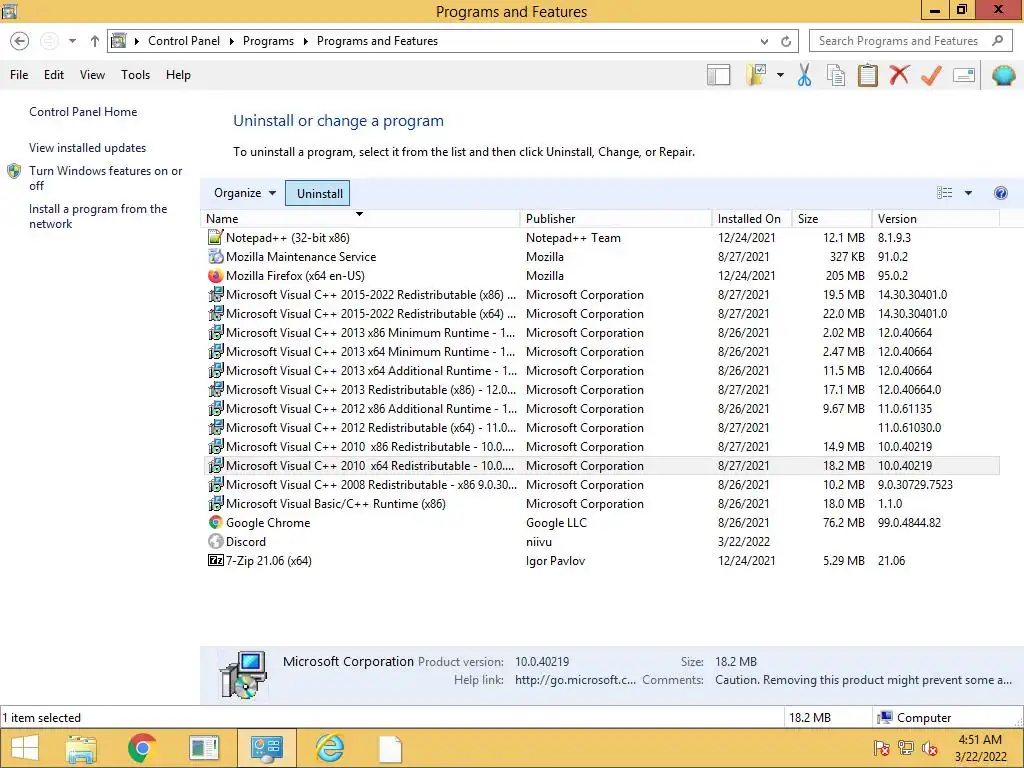The height and width of the screenshot is (768, 1024).
Task: Click the Copy toolbar icon
Action: [x=836, y=75]
